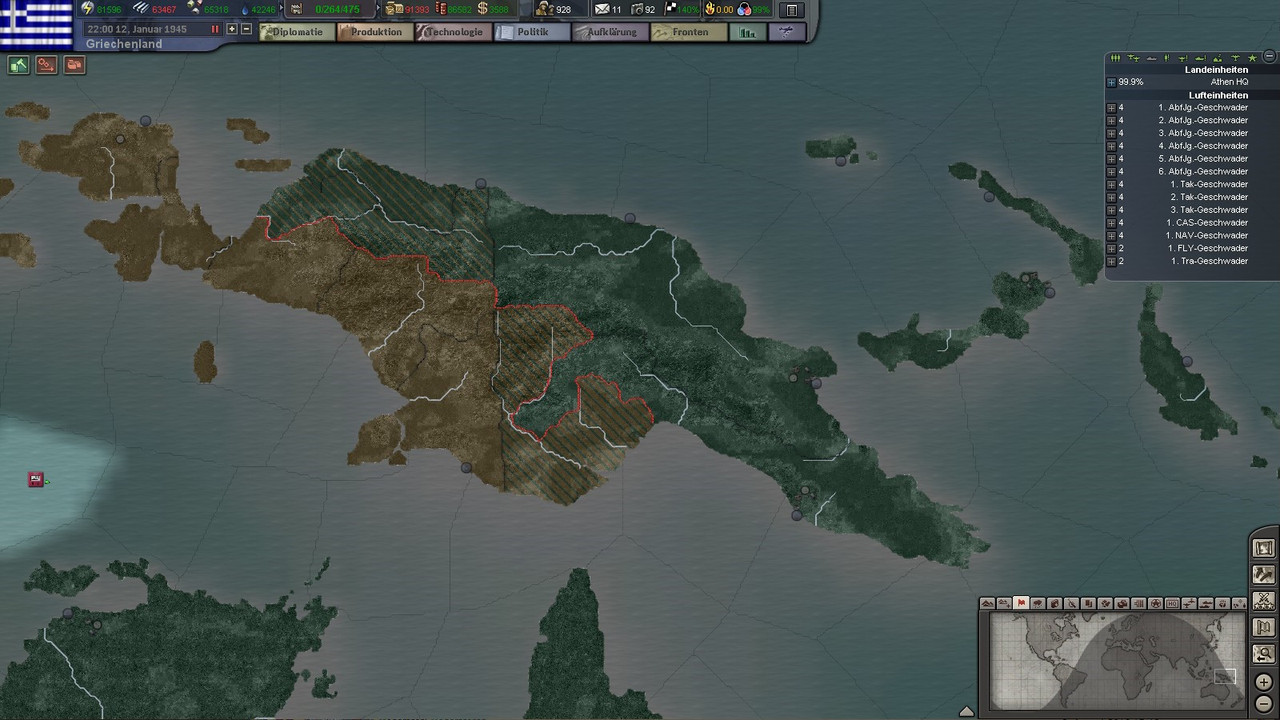This screenshot has width=1280, height=720.
Task: Open the Technologie tab
Action: click(x=453, y=32)
